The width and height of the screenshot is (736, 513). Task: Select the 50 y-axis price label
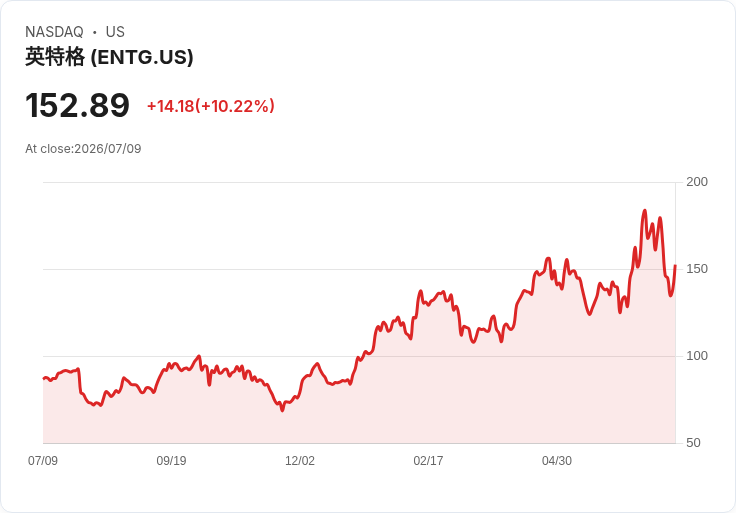tap(693, 443)
